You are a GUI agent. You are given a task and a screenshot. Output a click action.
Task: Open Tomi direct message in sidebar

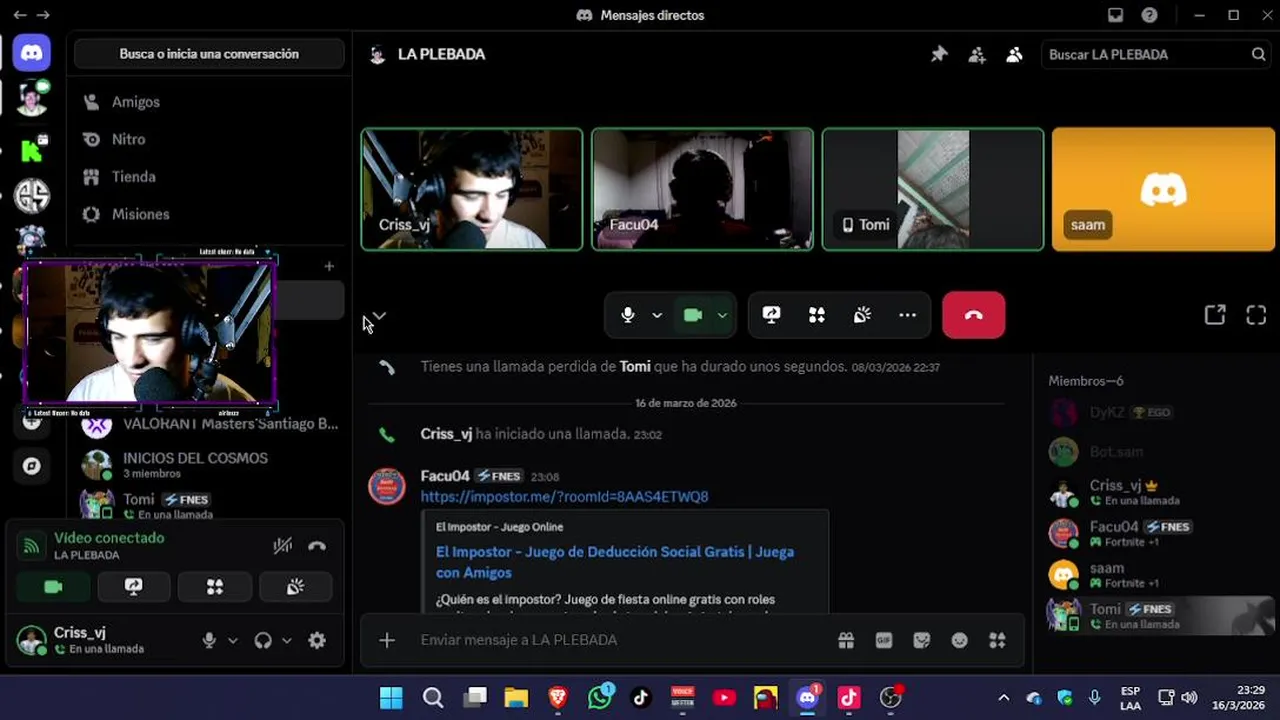tap(209, 505)
